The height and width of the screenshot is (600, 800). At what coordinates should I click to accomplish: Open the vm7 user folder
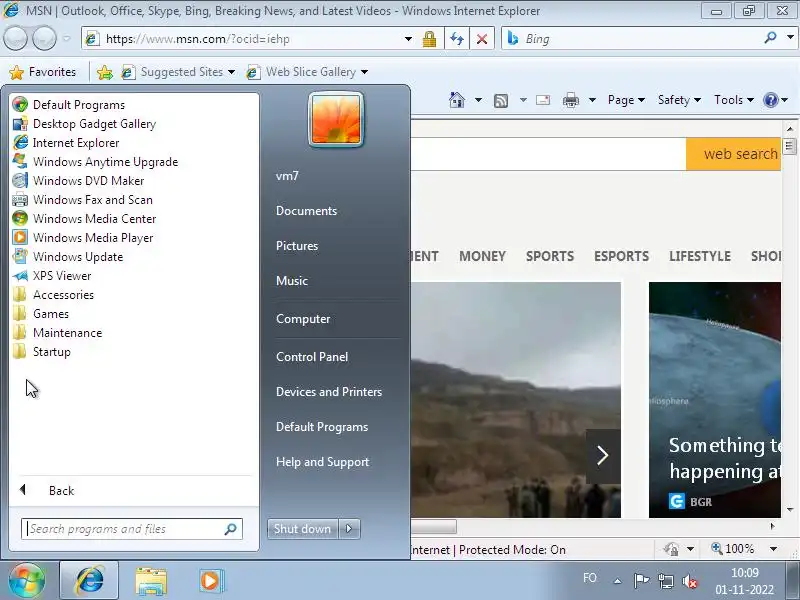point(287,176)
